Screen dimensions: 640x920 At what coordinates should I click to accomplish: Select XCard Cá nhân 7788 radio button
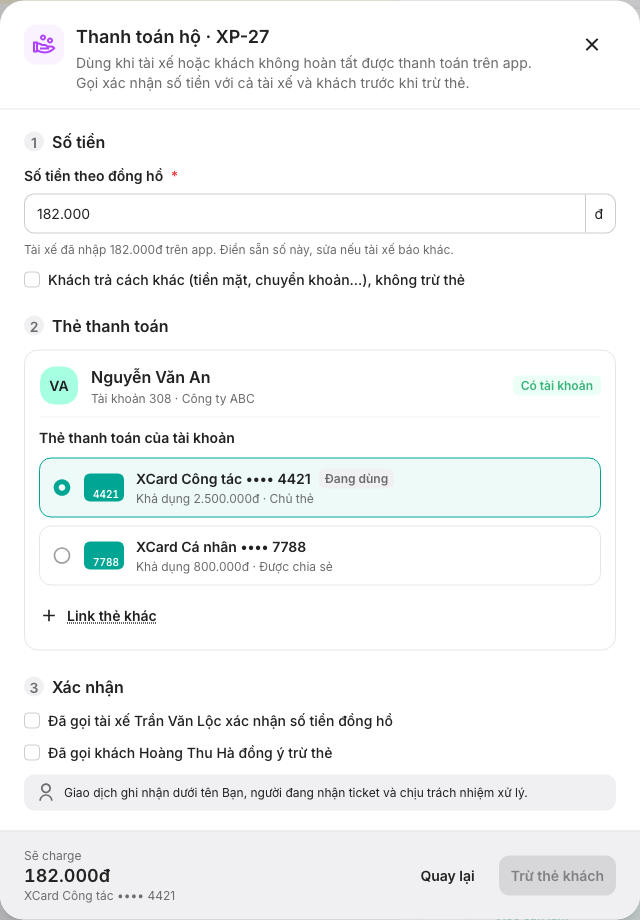click(62, 556)
